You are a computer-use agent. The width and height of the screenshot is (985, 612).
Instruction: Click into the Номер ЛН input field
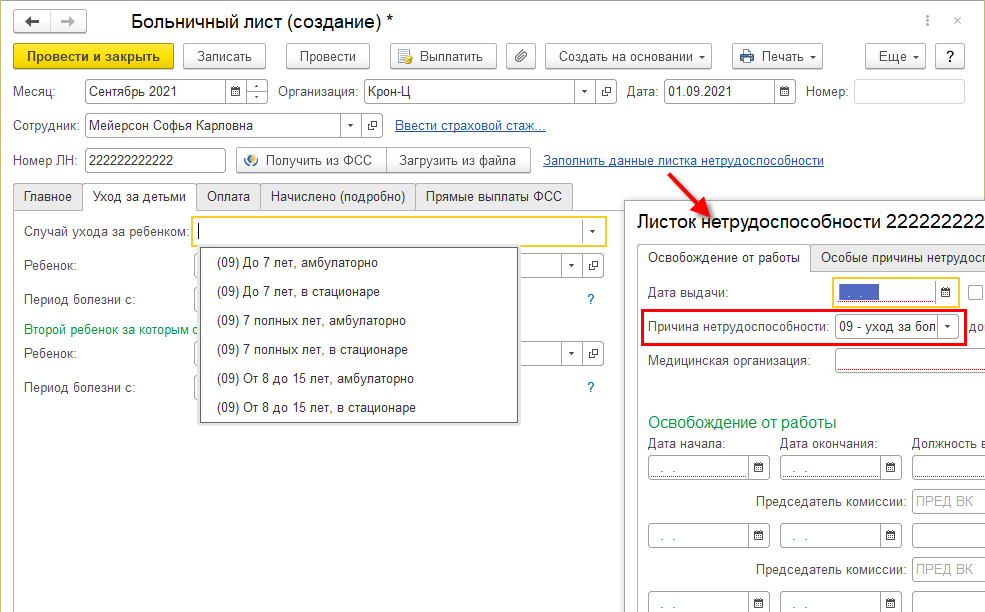(x=156, y=160)
